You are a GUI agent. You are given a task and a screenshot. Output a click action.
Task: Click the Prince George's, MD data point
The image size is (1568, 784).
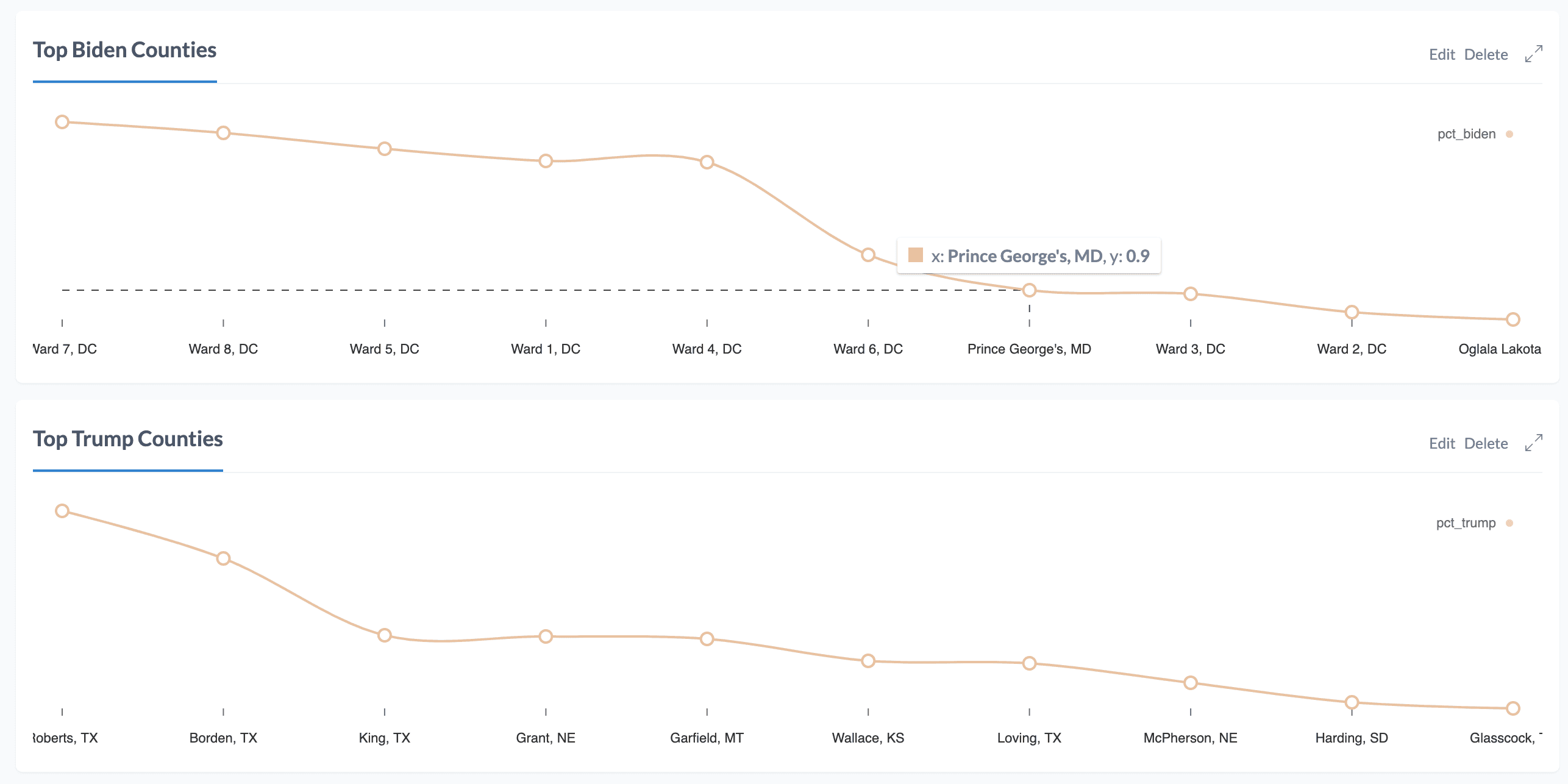tap(1029, 290)
